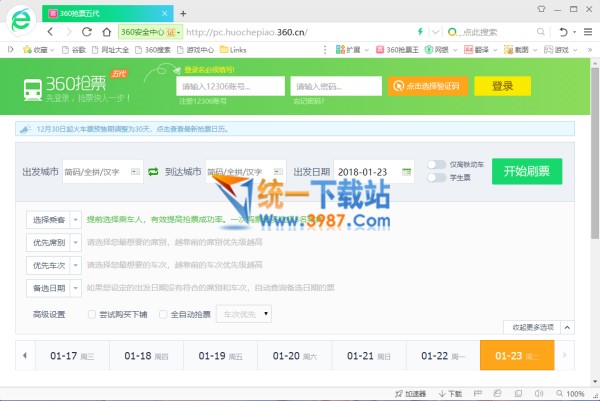Image resolution: width=600 pixels, height=401 pixels.
Task: Toggle the 学生票 student ticket switch
Action: click(x=436, y=178)
